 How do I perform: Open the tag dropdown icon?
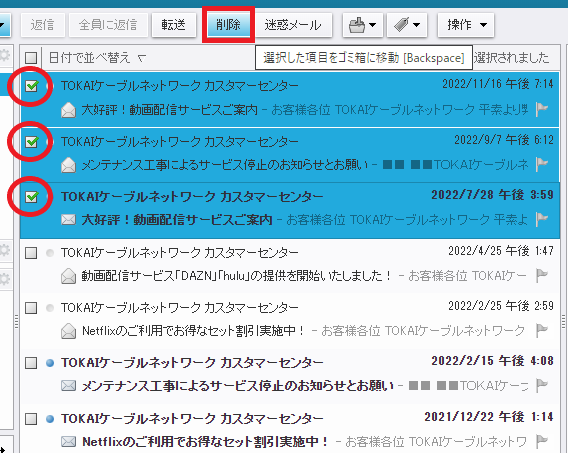click(x=407, y=25)
